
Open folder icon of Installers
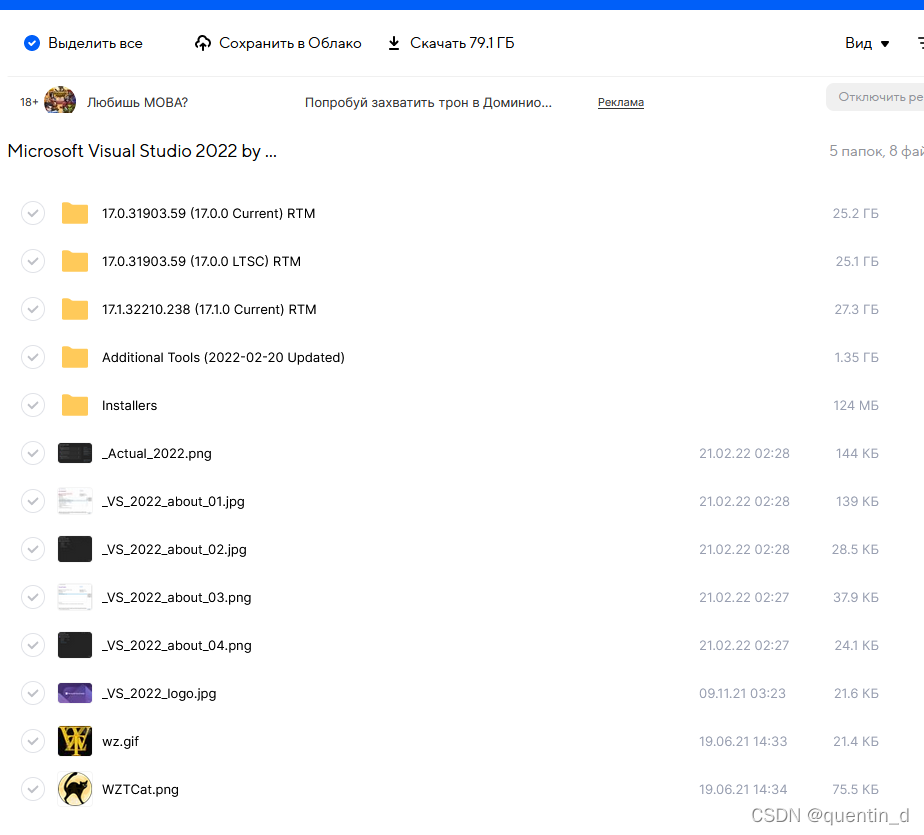75,405
